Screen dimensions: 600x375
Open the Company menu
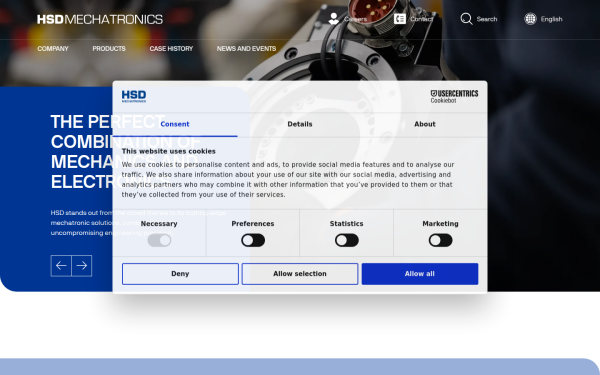tap(53, 49)
